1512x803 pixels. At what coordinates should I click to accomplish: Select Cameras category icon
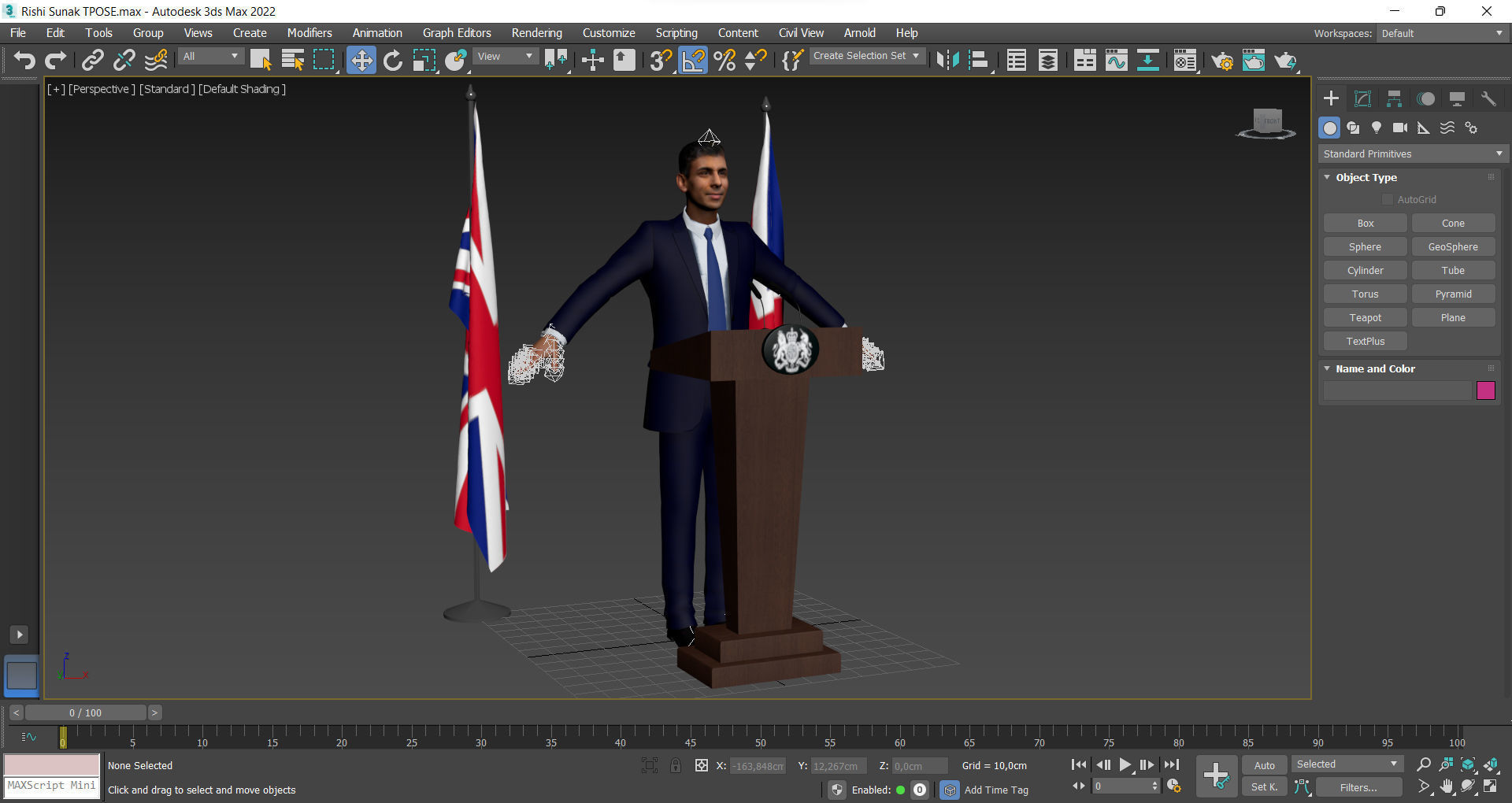pos(1399,128)
